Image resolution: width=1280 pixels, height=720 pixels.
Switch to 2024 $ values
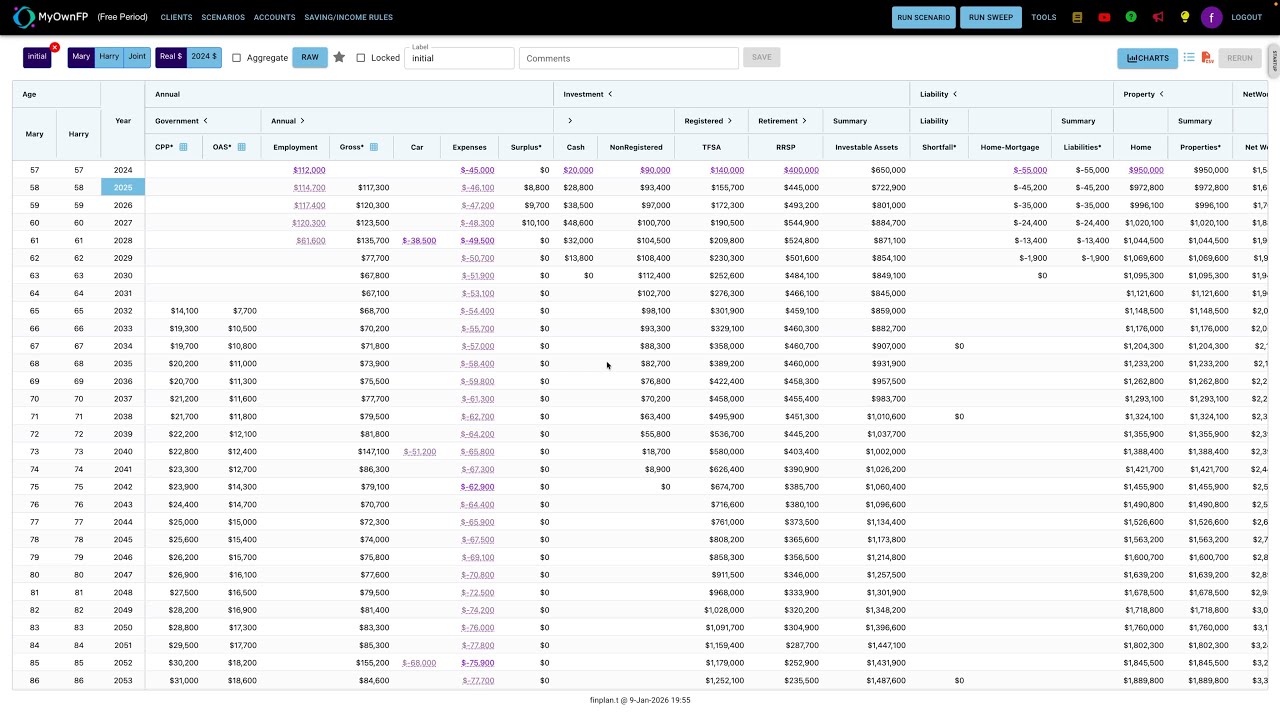204,57
